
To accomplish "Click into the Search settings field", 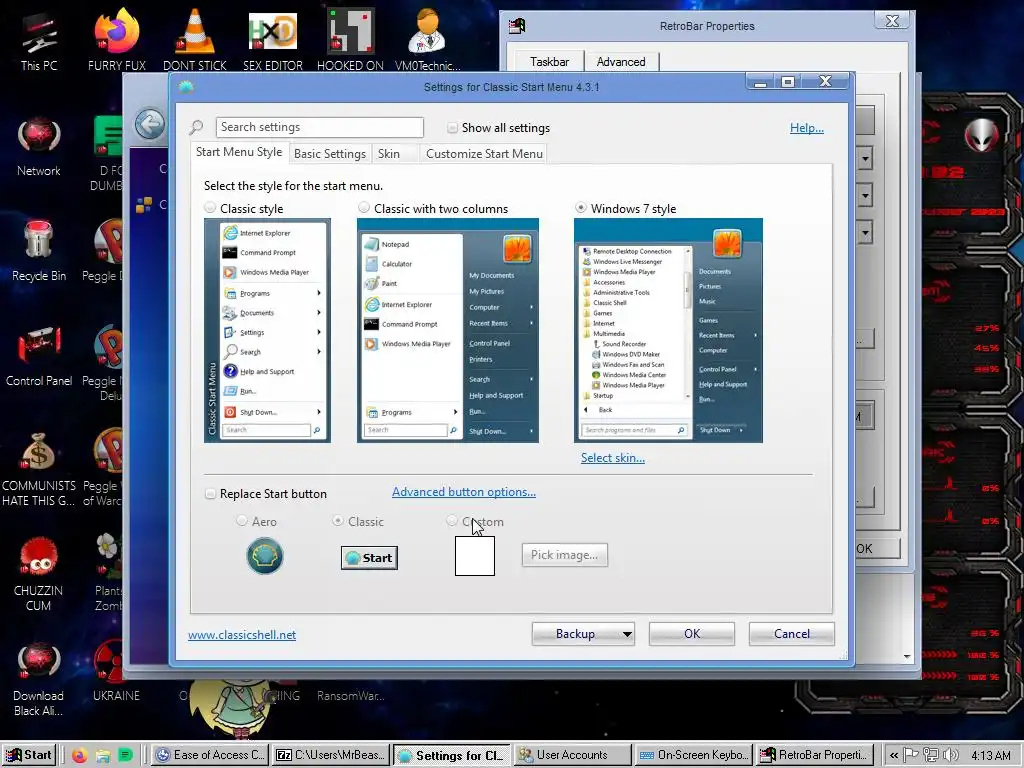I will pyautogui.click(x=319, y=127).
